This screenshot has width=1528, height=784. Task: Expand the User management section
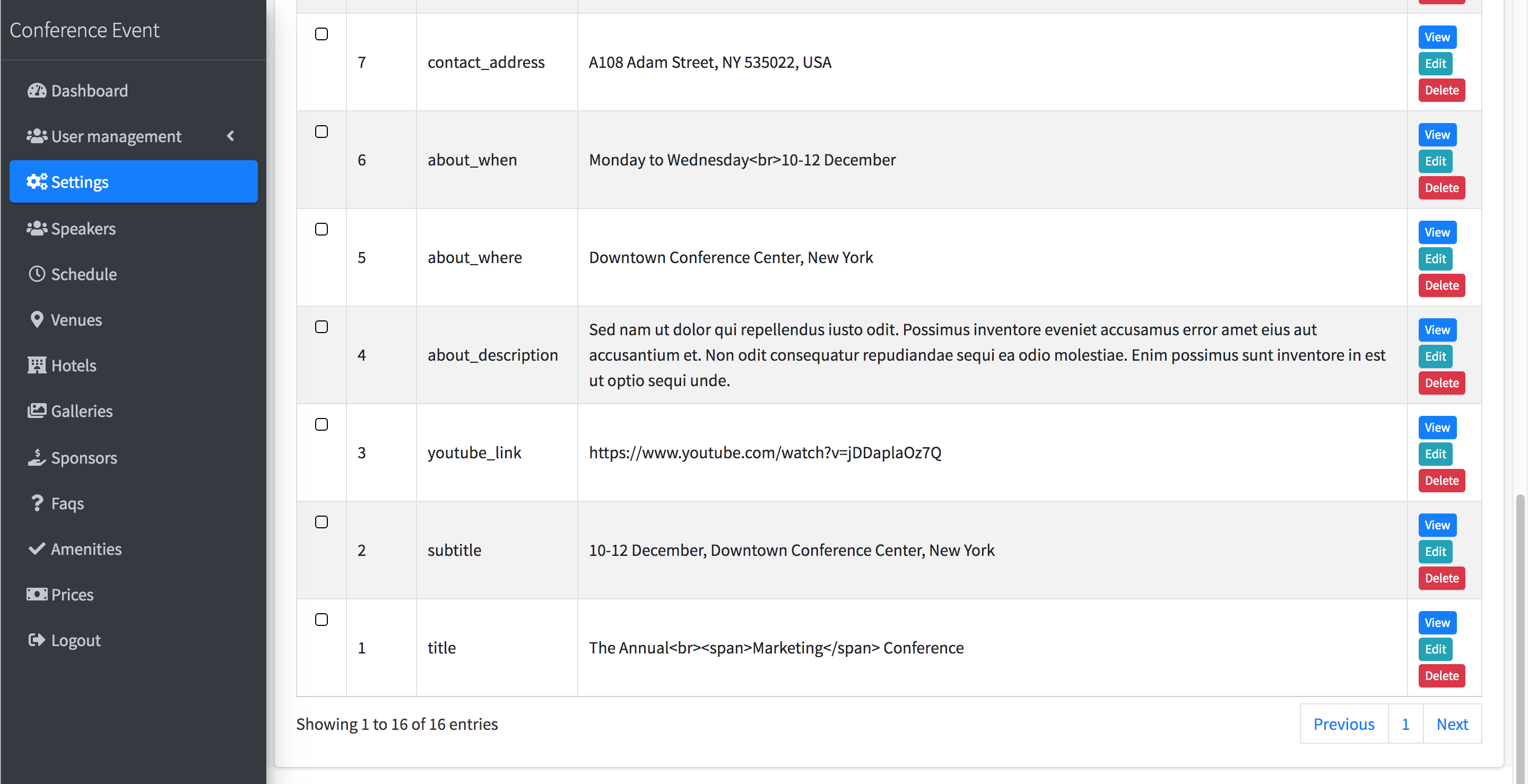point(116,136)
